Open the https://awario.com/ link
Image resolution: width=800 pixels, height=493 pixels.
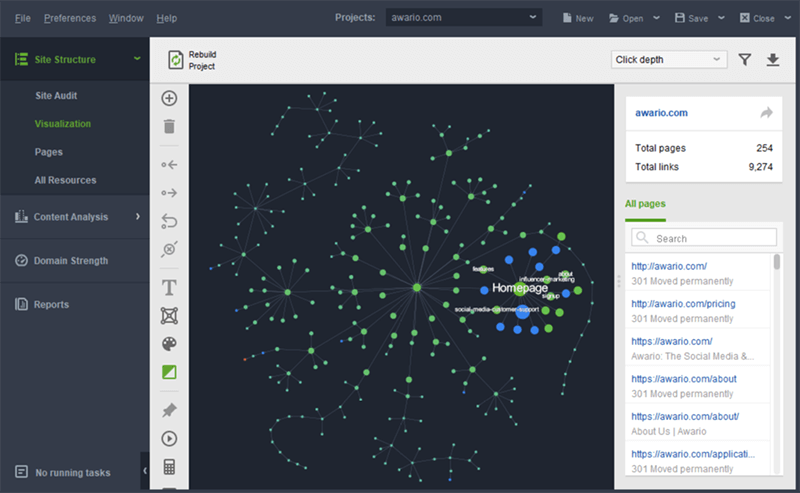pyautogui.click(x=671, y=341)
